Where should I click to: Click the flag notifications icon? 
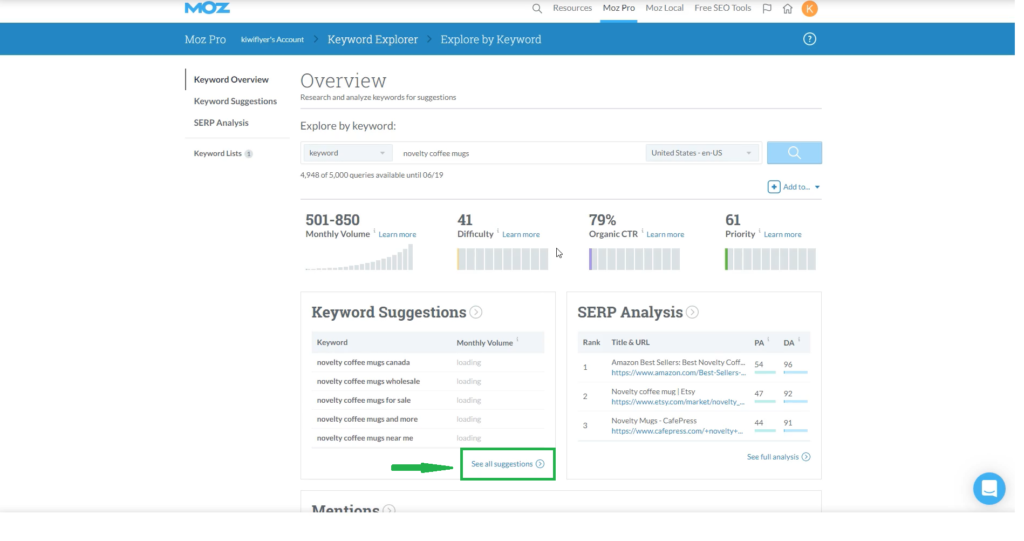coord(767,8)
